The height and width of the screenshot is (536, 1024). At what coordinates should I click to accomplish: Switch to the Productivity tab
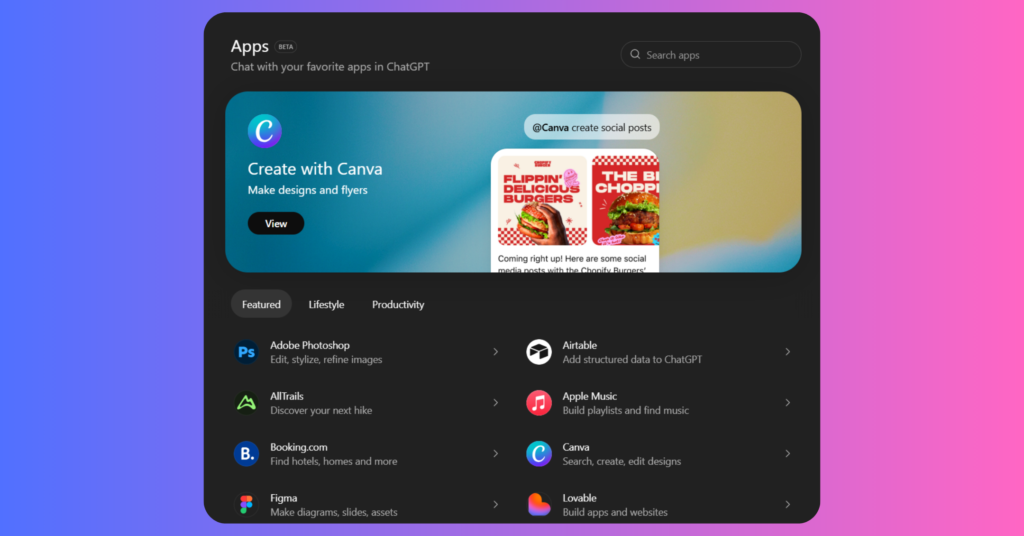coord(398,304)
